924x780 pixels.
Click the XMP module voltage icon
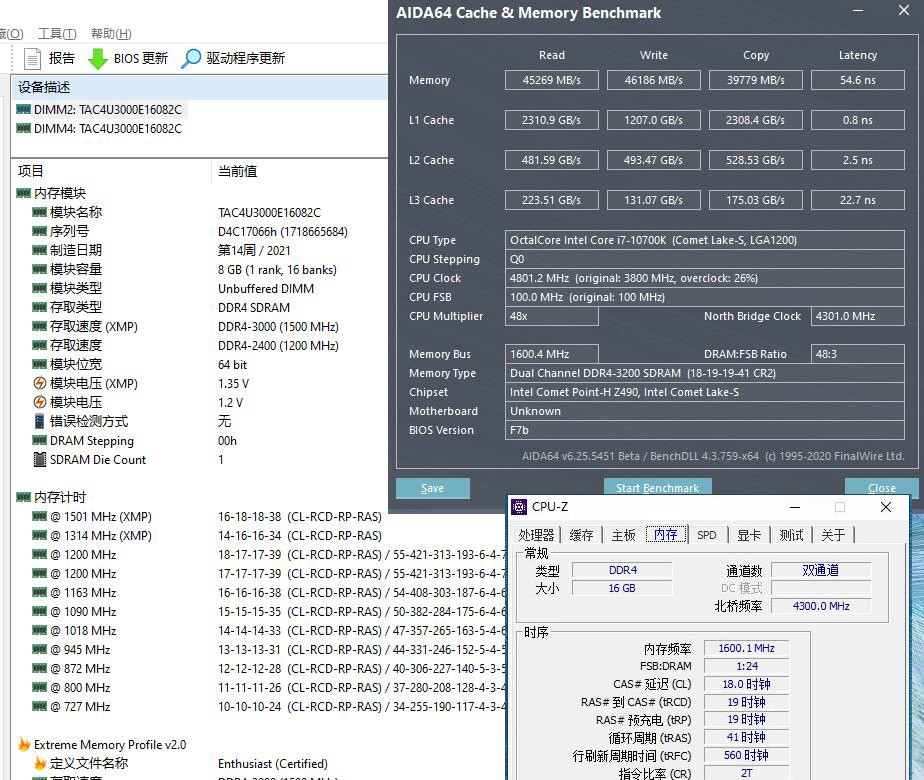coord(40,384)
